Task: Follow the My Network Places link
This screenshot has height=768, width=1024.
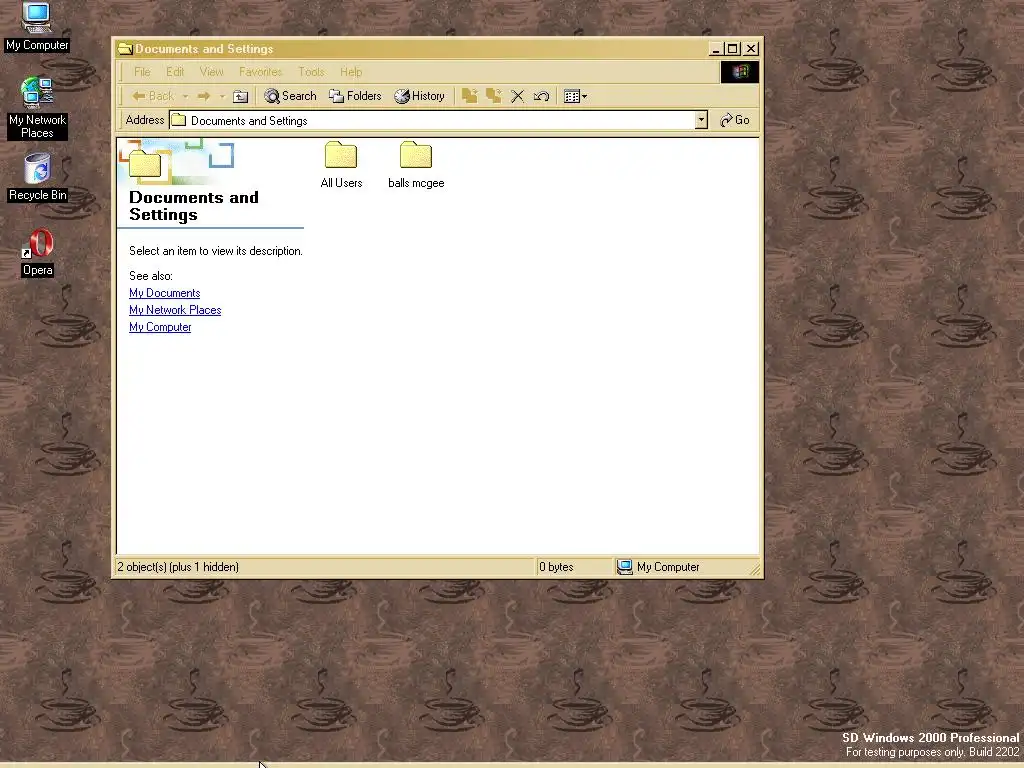Action: point(175,310)
